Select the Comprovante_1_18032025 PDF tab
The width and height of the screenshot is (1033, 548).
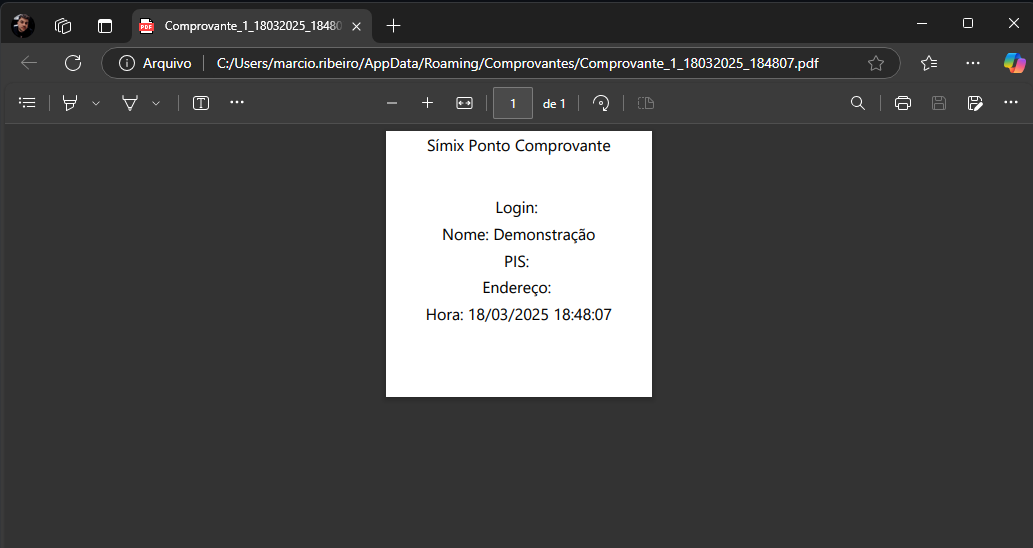252,26
